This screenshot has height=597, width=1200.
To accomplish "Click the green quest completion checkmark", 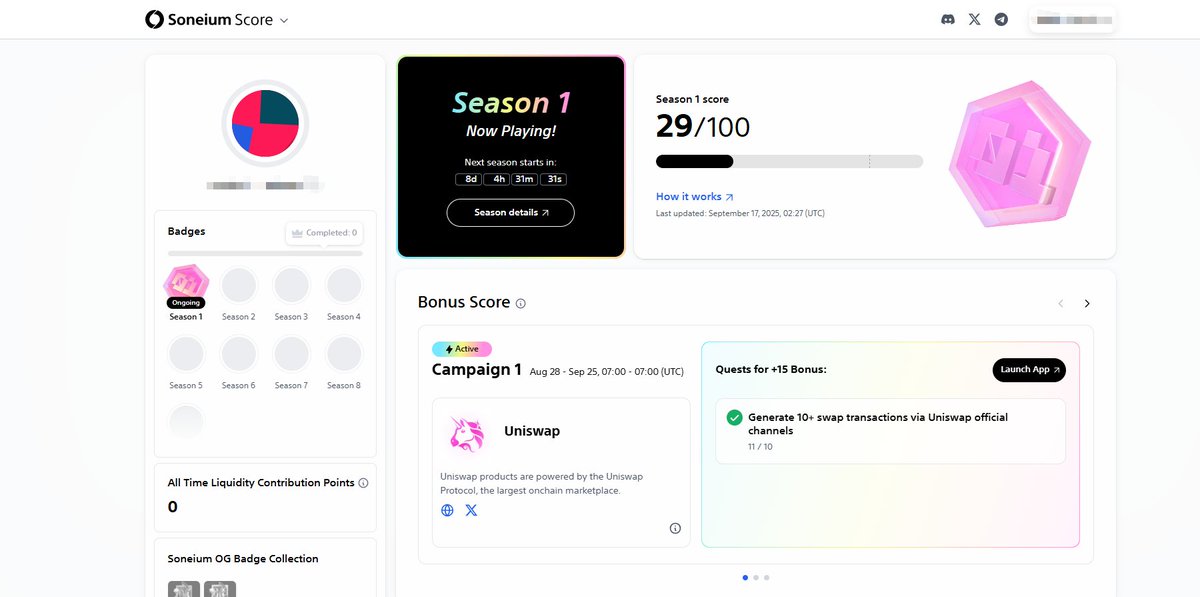I will pyautogui.click(x=735, y=418).
